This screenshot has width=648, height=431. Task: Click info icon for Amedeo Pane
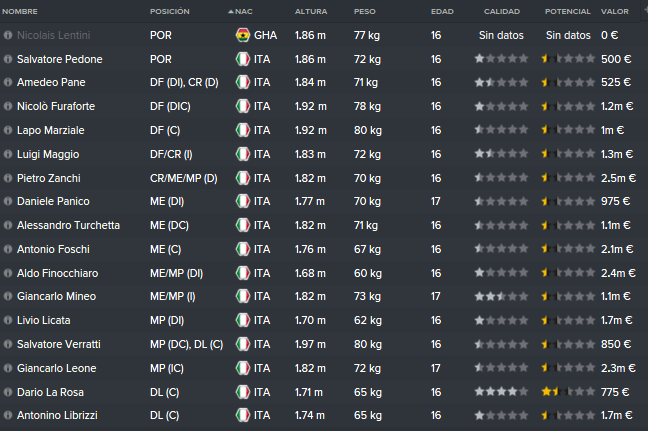[x=7, y=82]
